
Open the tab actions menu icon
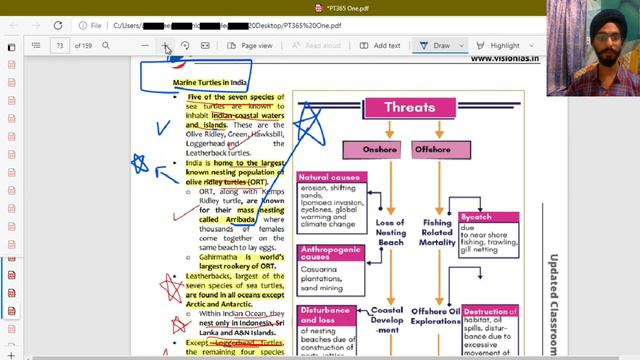pos(11,48)
